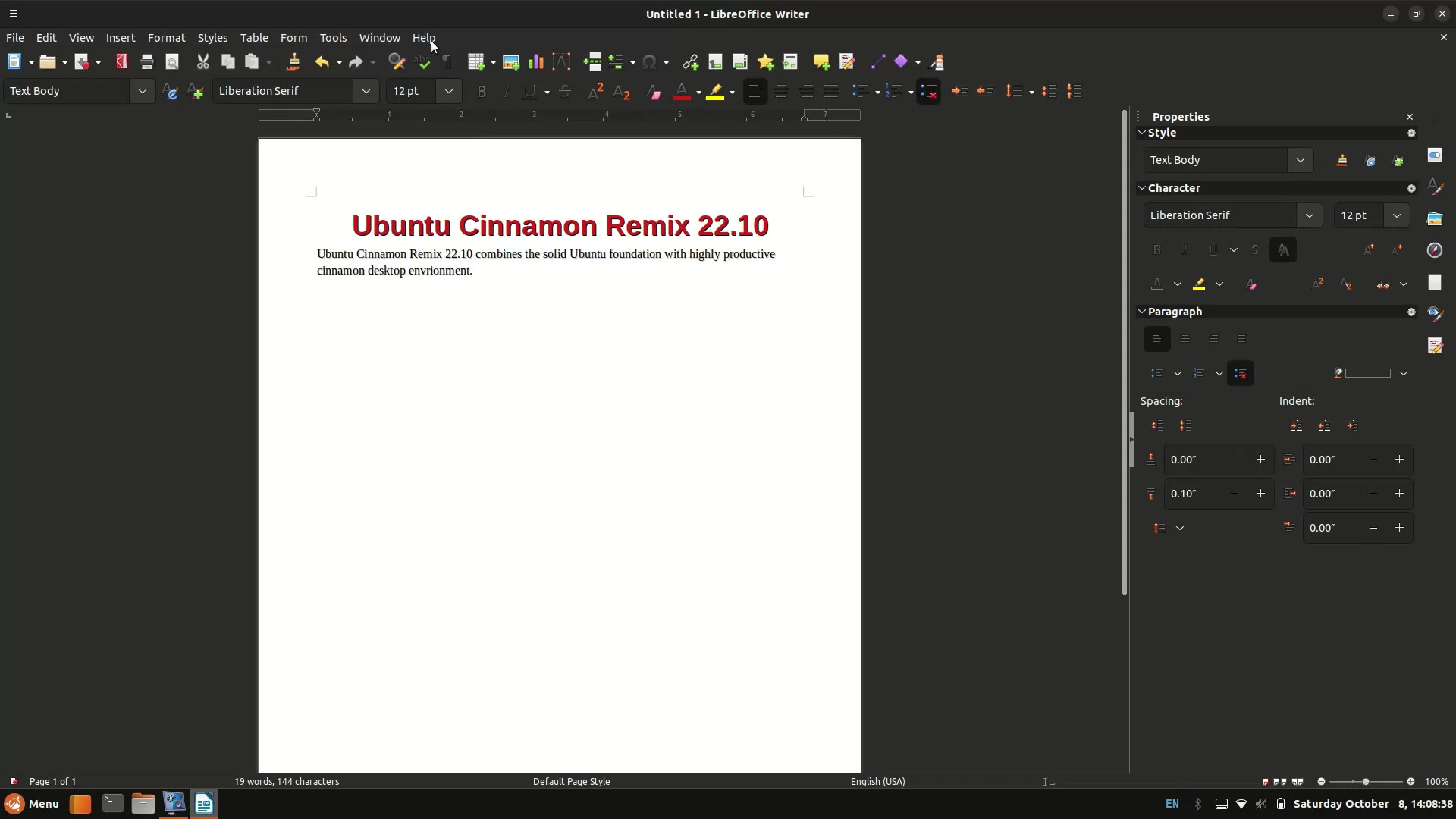Open the Tools menu

click(334, 38)
